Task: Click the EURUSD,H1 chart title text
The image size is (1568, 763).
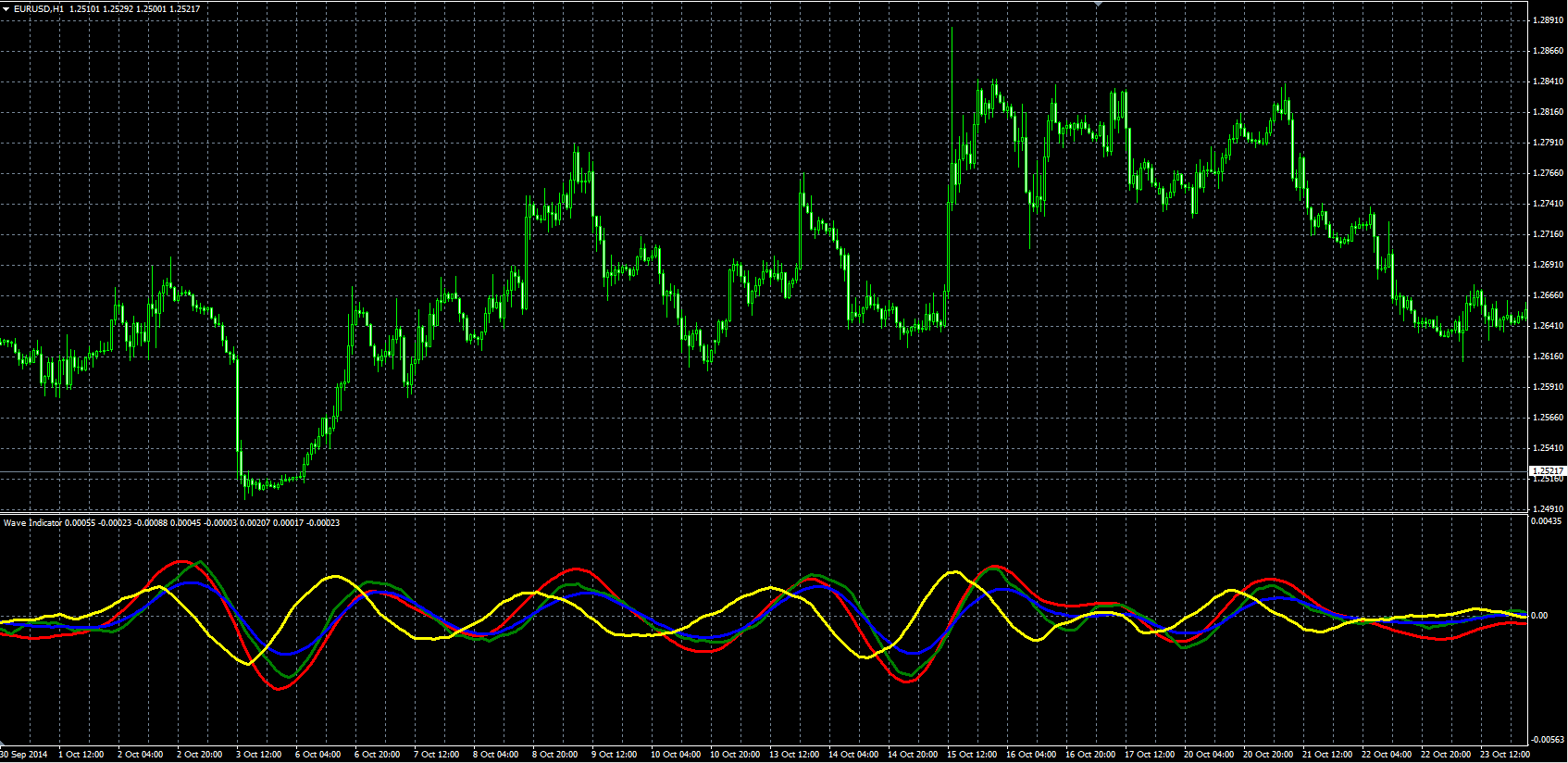Action: [39, 9]
